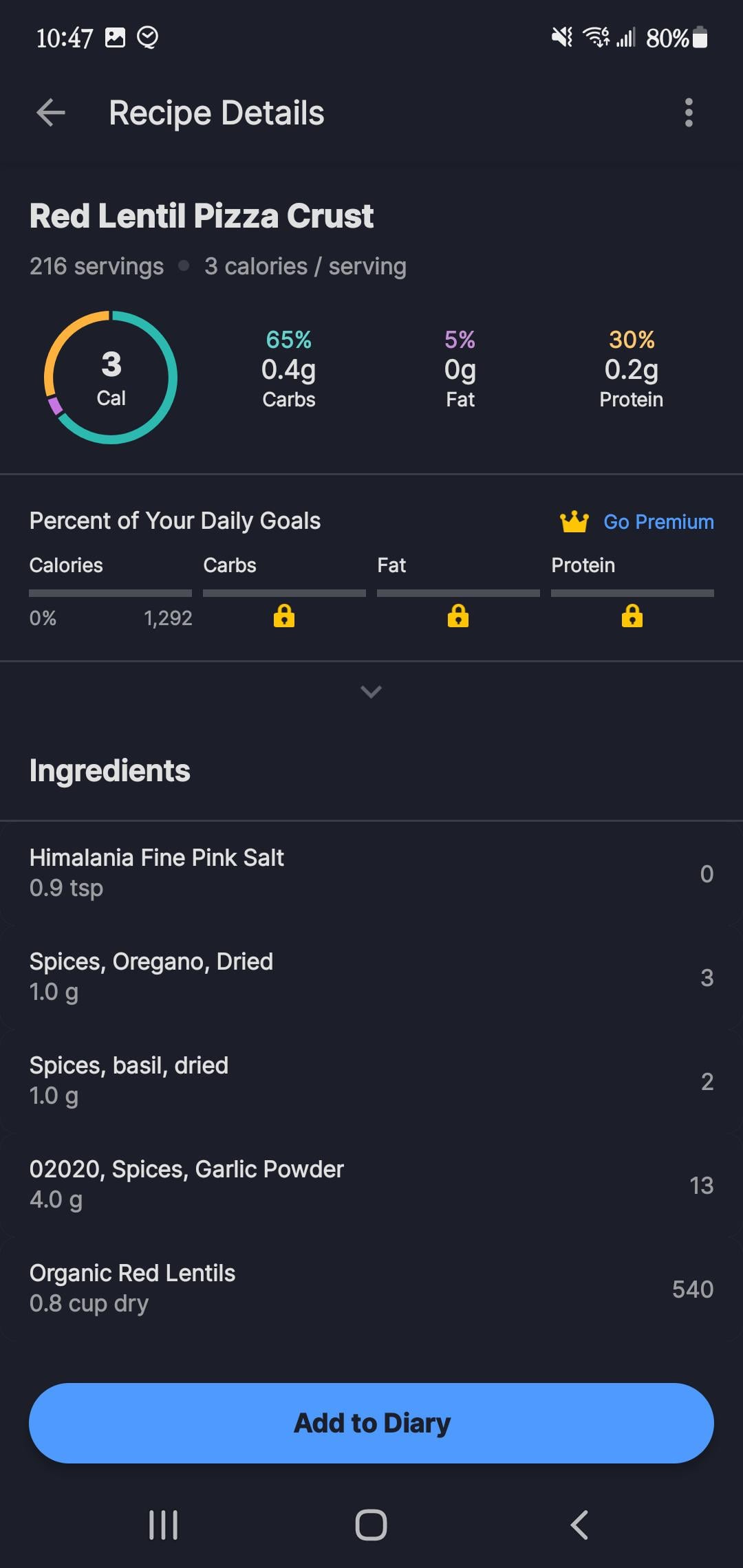Select Organic Red Lentils ingredient
The image size is (743, 1568).
371,1288
